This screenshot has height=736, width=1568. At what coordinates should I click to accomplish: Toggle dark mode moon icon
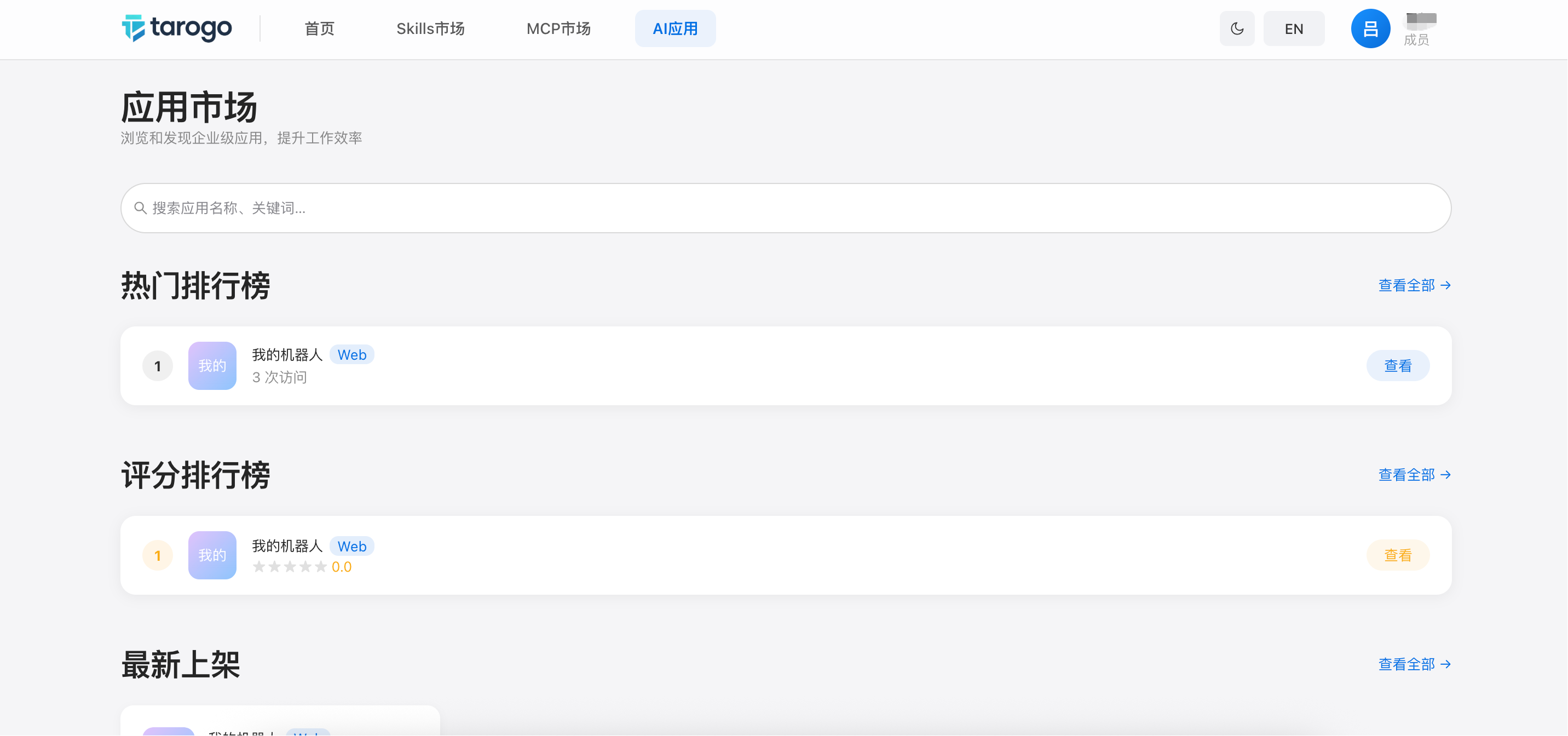(x=1237, y=28)
